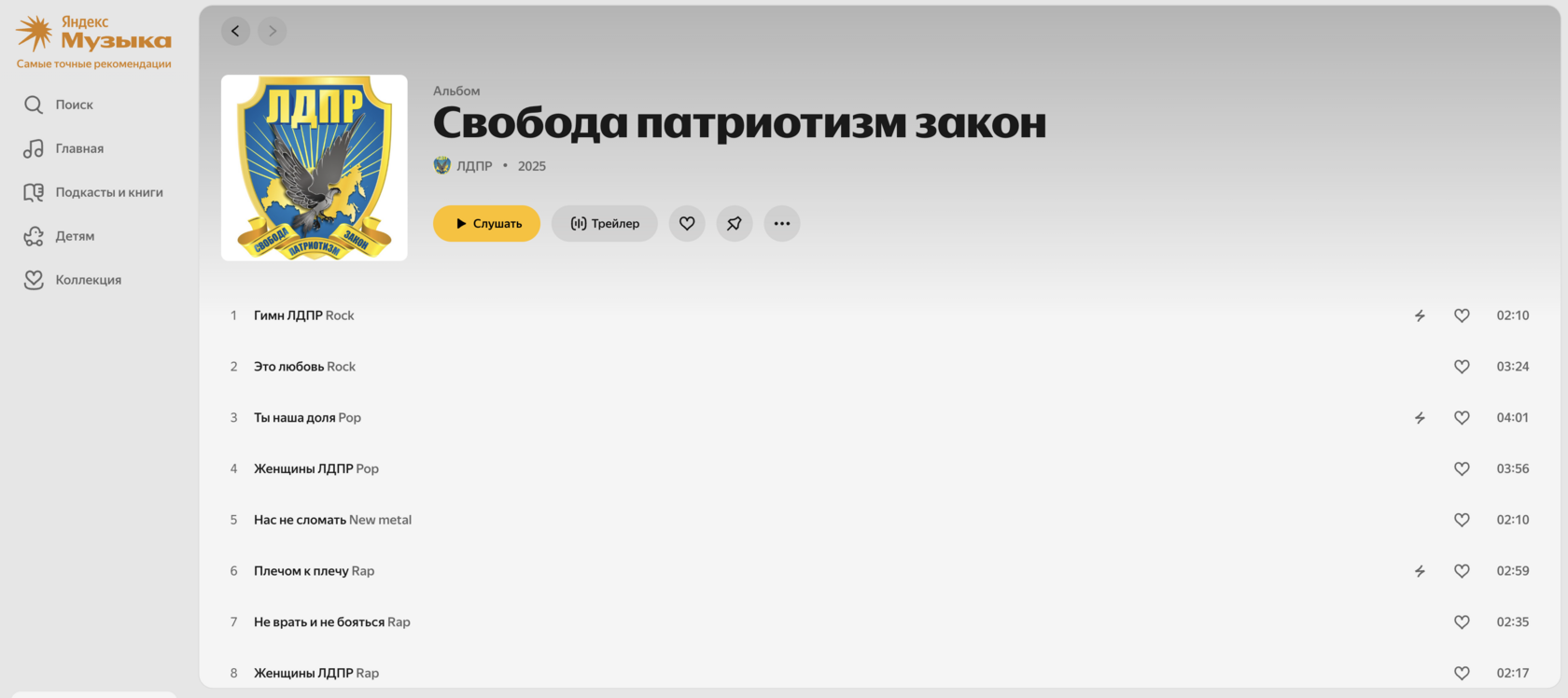Screen dimensions: 1568x698
Task: Like track Женщины ЛДПР Rap
Action: pyautogui.click(x=1462, y=673)
